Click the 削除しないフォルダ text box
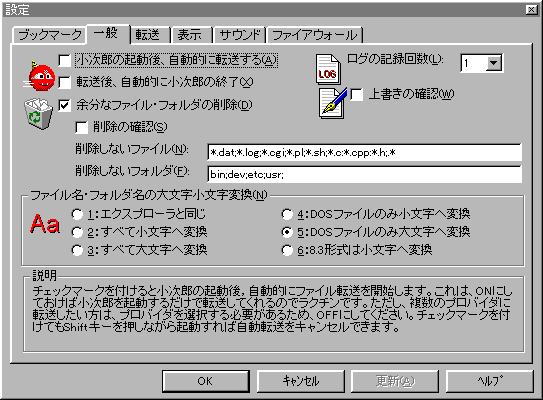This screenshot has height=400, width=543. click(365, 174)
